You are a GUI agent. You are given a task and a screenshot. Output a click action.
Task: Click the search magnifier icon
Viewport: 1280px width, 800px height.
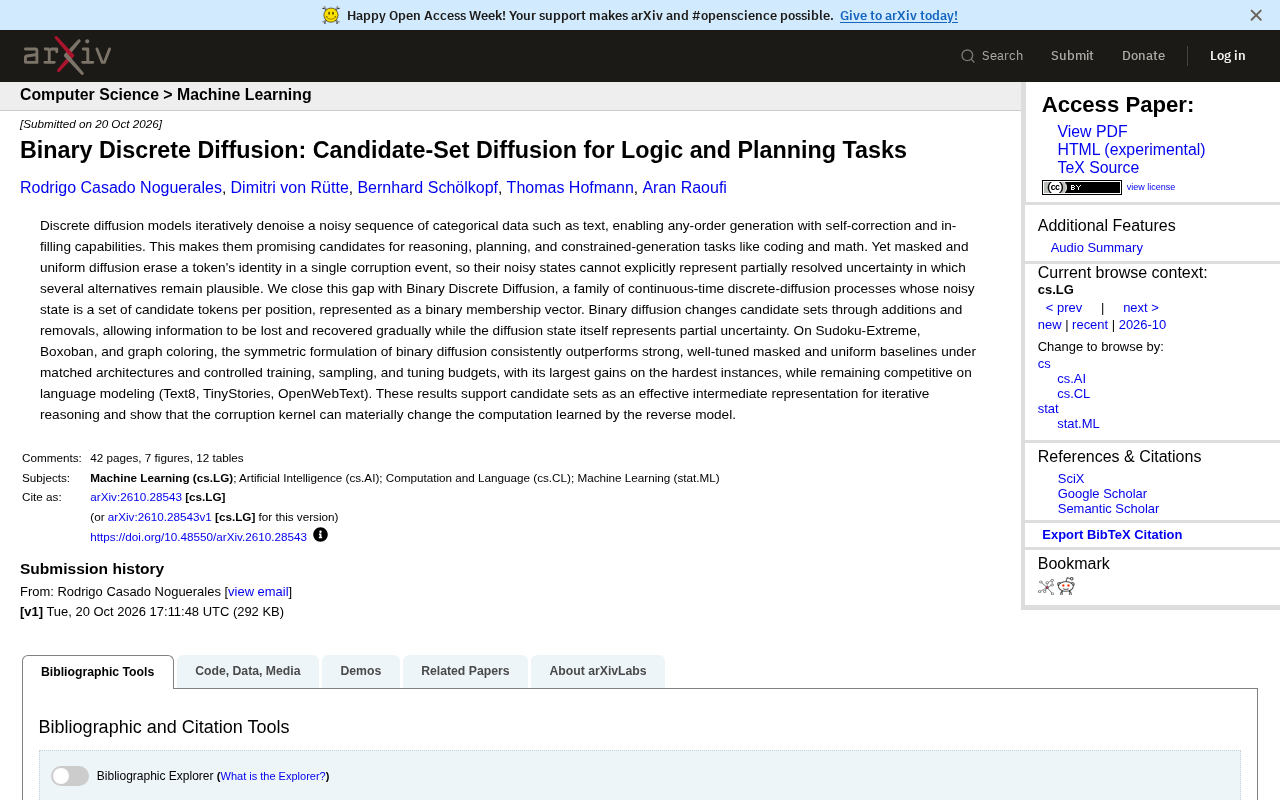click(x=968, y=56)
